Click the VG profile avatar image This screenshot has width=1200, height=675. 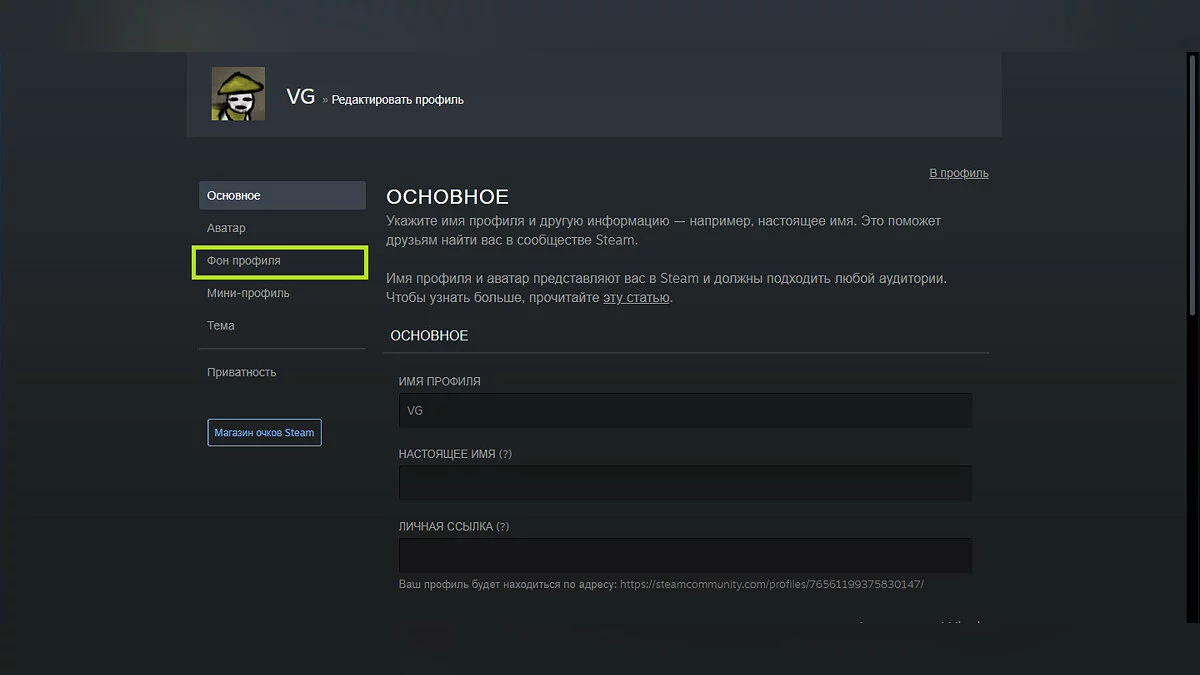(238, 94)
